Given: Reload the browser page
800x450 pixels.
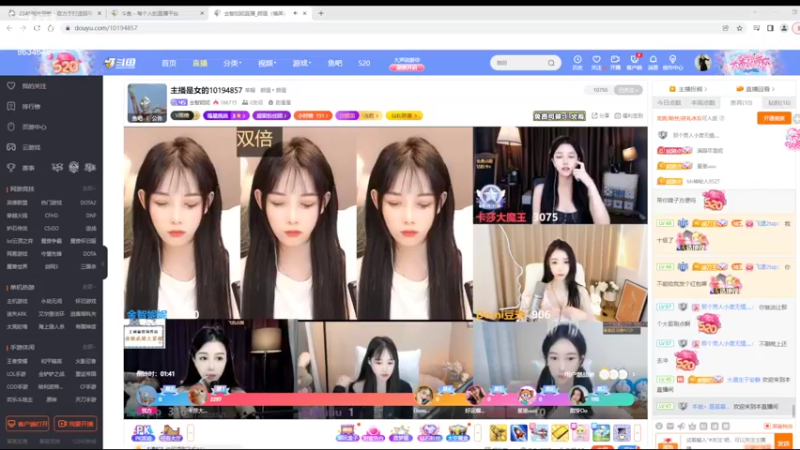Looking at the screenshot, I should tap(37, 28).
